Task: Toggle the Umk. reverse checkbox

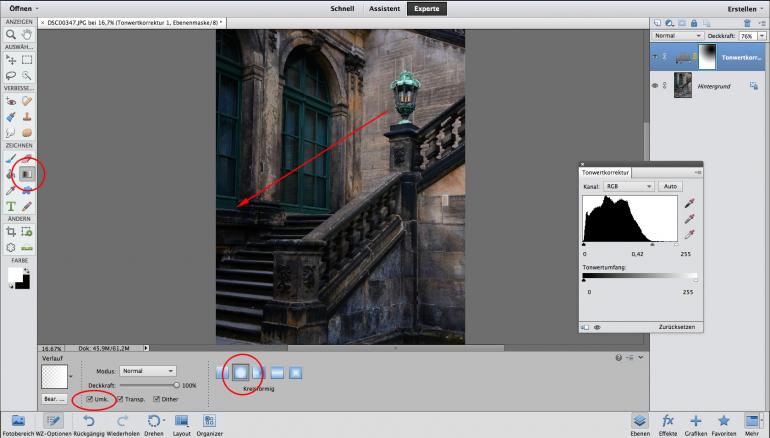Action: (89, 399)
